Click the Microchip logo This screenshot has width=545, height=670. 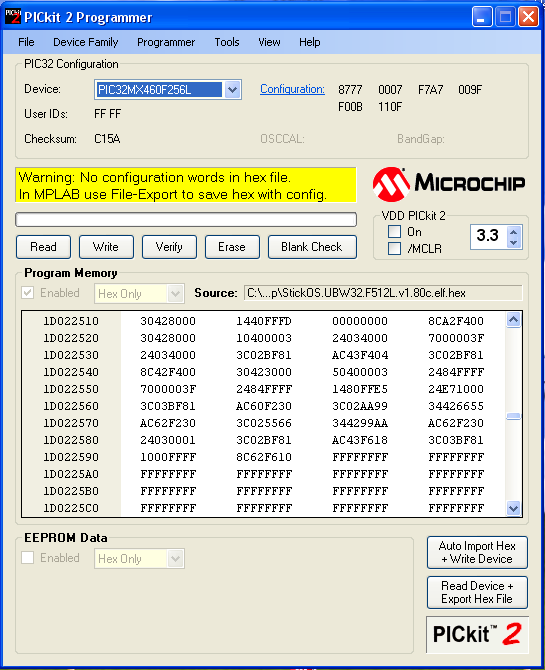click(x=448, y=184)
